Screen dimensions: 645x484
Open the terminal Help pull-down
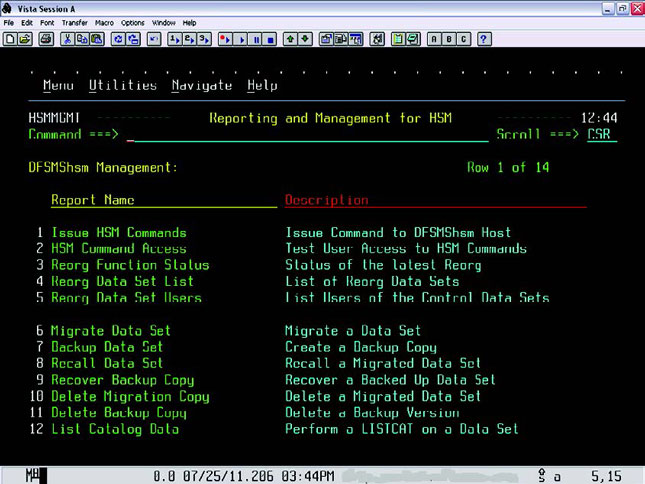point(262,86)
